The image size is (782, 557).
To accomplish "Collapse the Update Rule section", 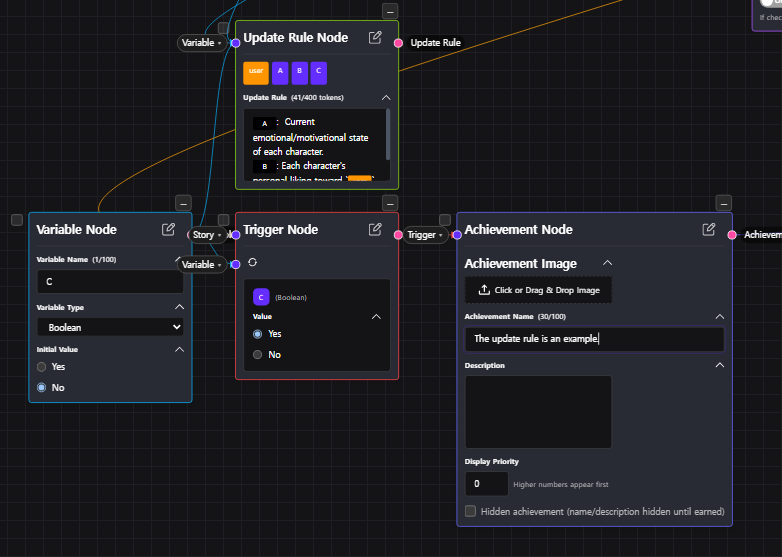I will pyautogui.click(x=386, y=98).
